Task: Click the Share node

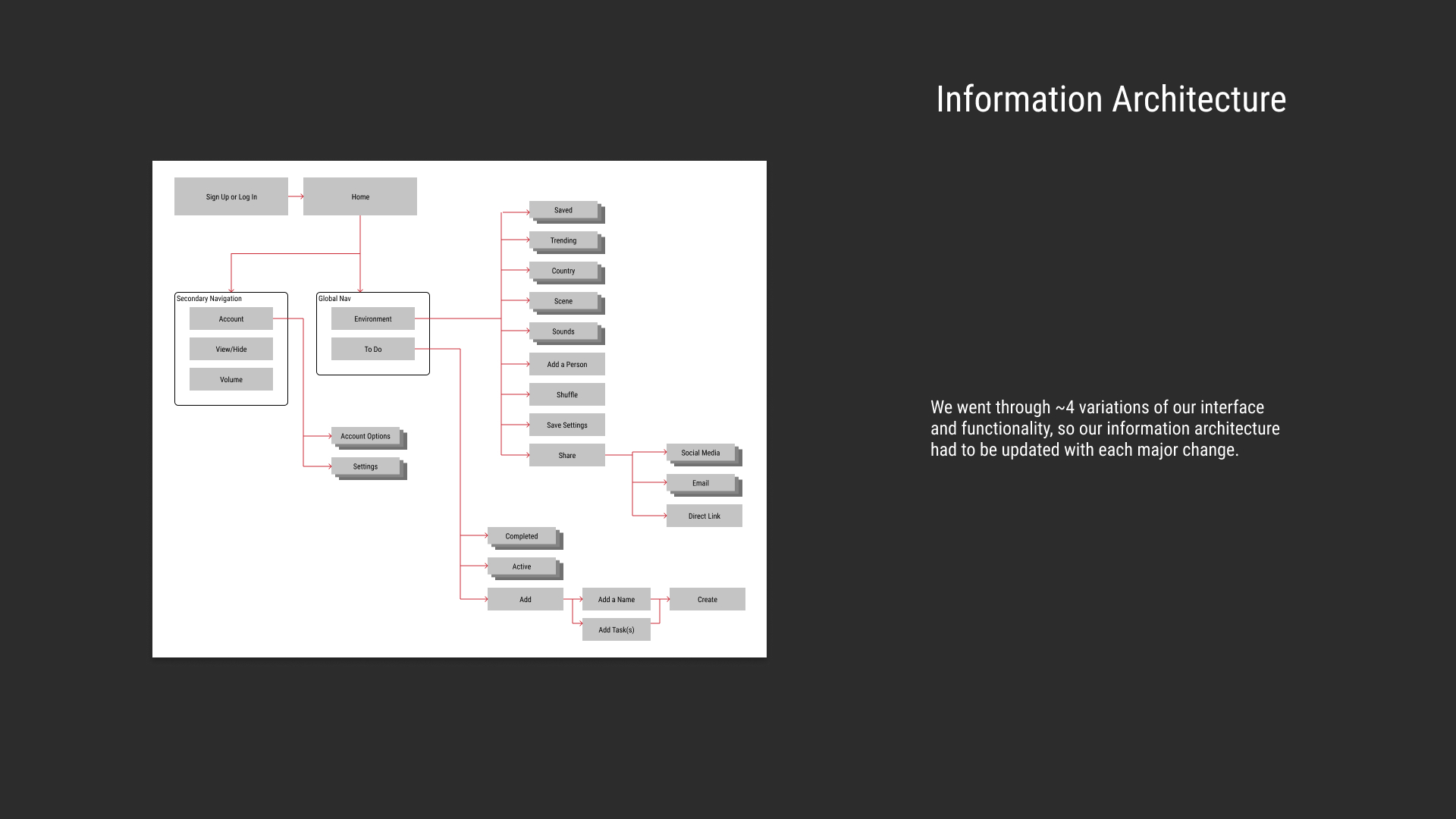Action: coord(567,455)
